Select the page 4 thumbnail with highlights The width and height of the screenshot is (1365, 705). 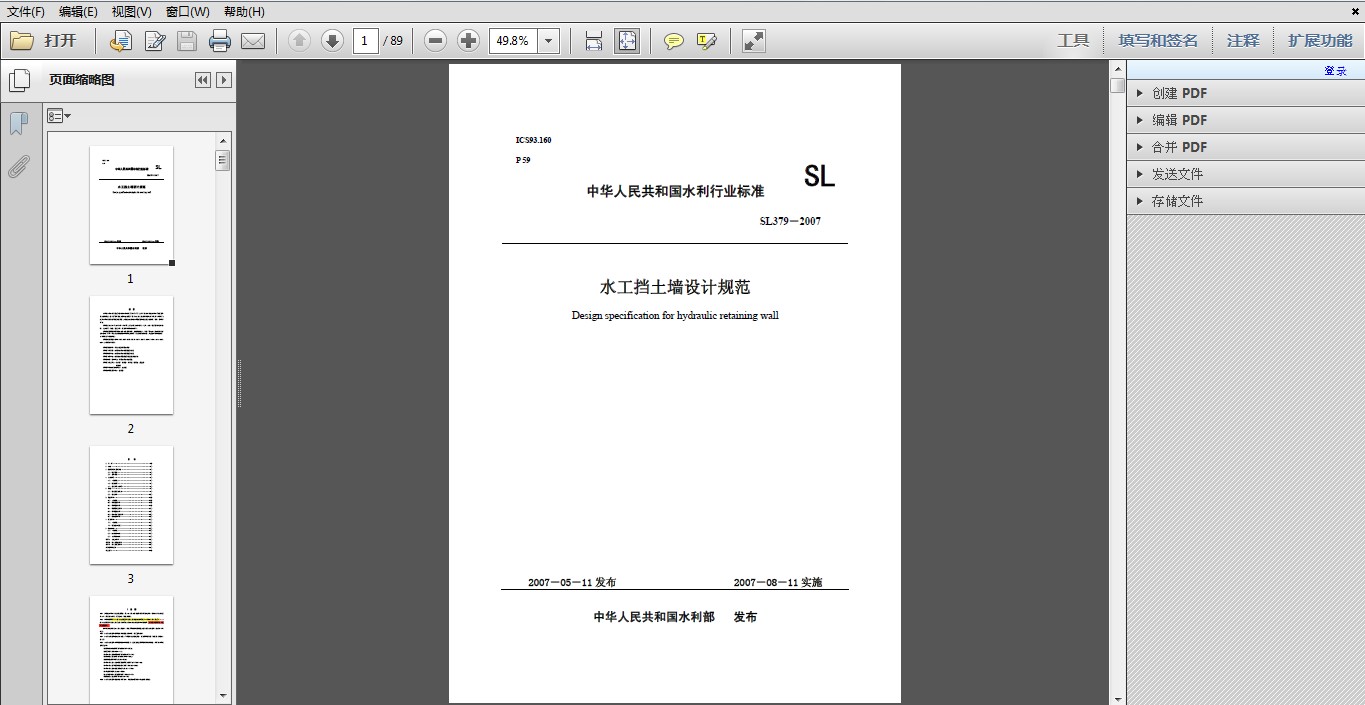131,650
